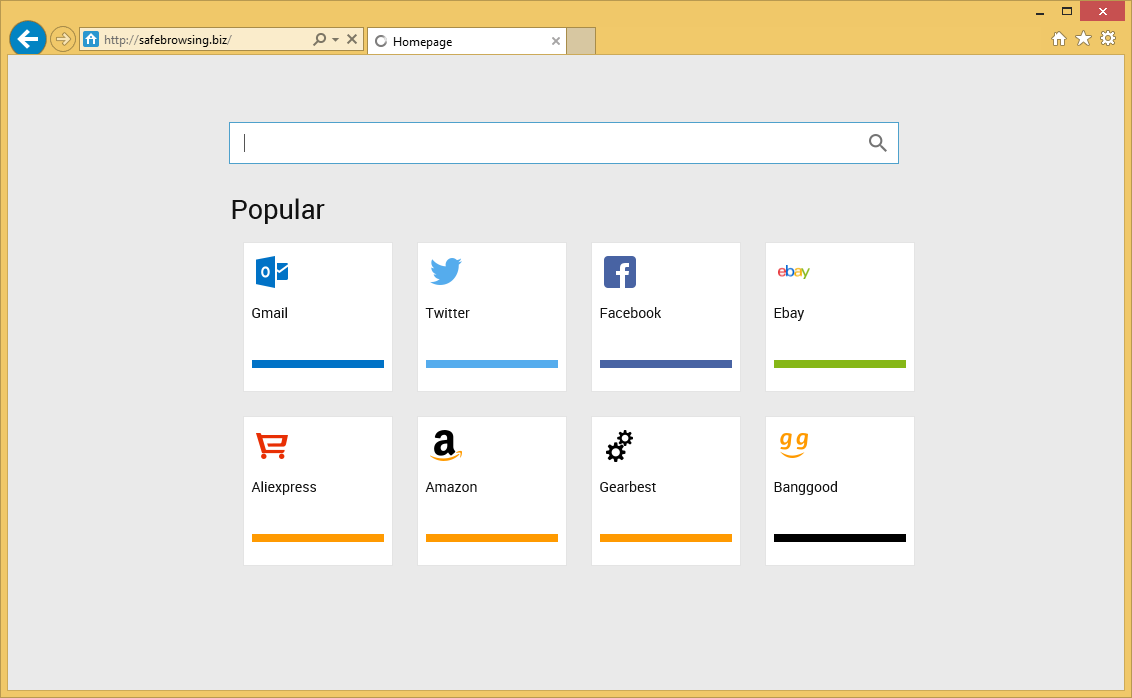Screen dimensions: 1132x698
Task: Select the Homepage tab
Action: tap(466, 41)
